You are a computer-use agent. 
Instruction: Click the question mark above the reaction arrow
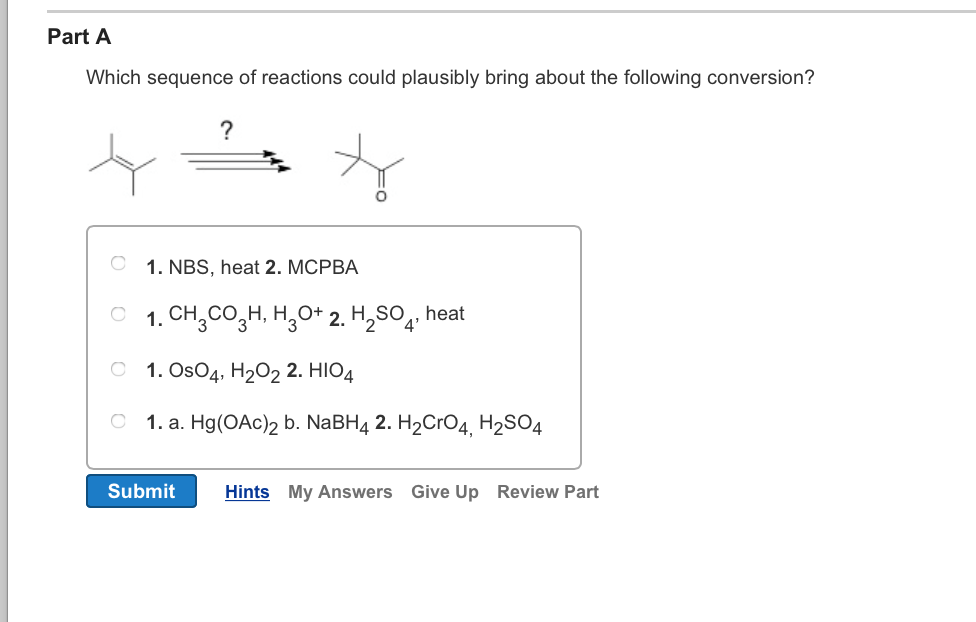pos(227,131)
